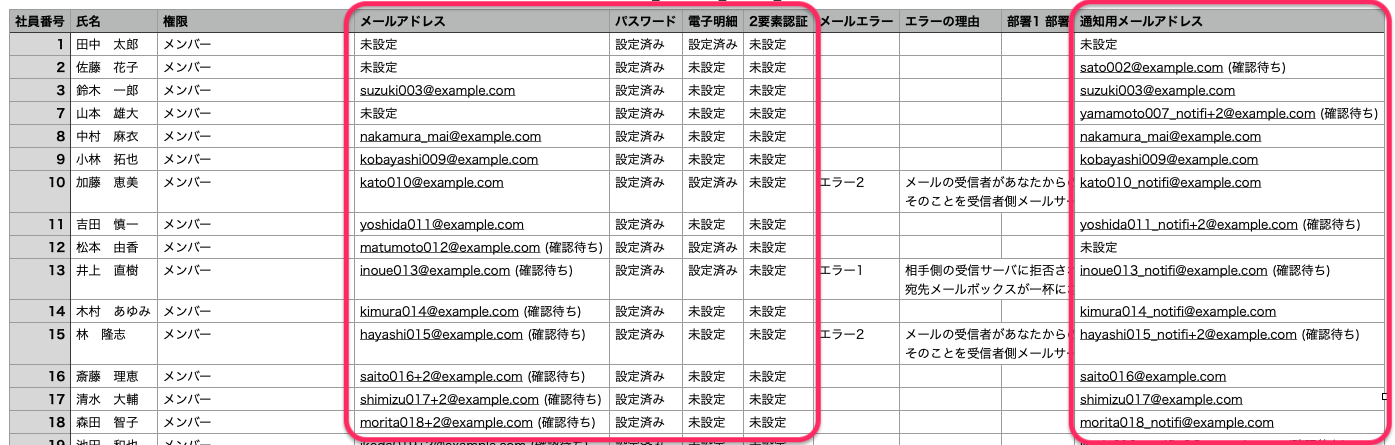Open the kimura014_notifi@example.com link
The width and height of the screenshot is (1395, 445).
[1177, 312]
